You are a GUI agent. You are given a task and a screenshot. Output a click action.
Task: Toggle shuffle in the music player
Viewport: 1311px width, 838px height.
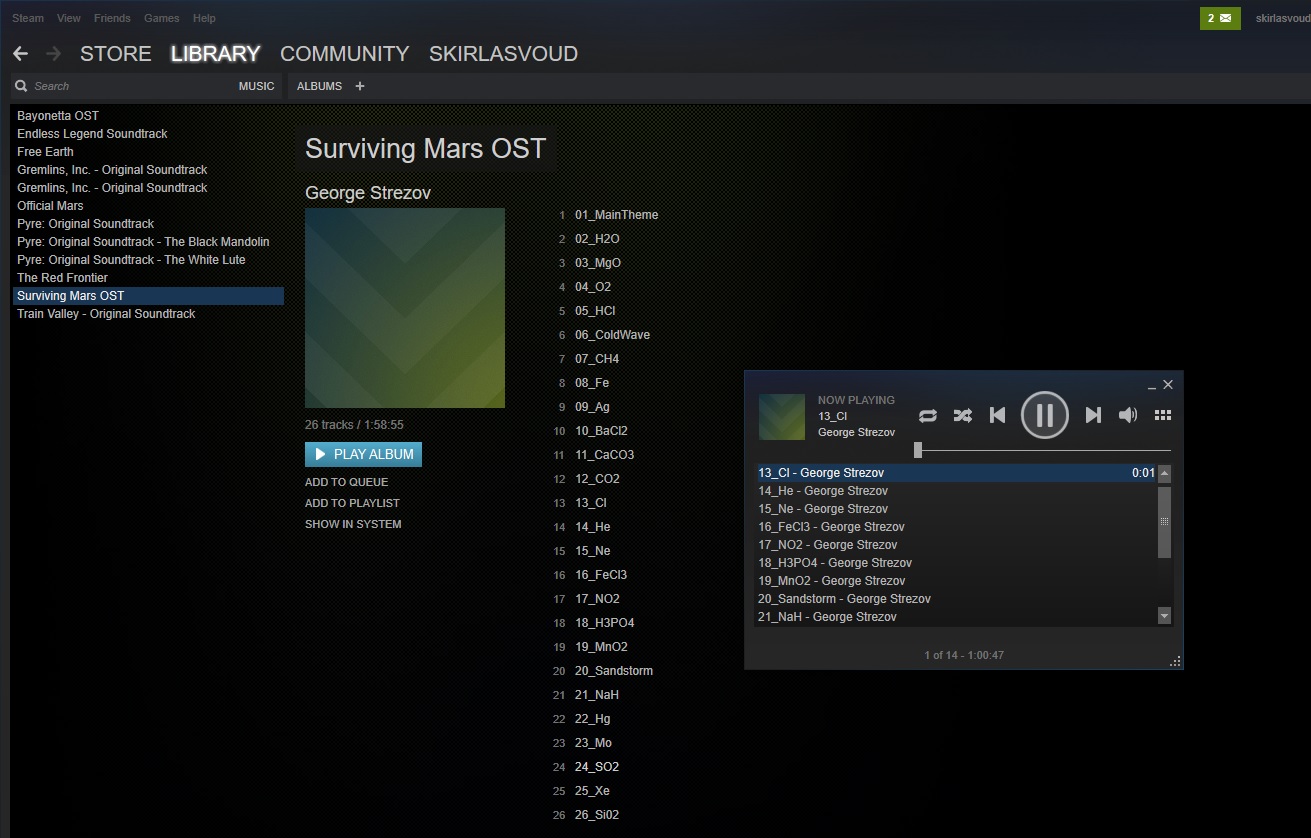coord(962,415)
